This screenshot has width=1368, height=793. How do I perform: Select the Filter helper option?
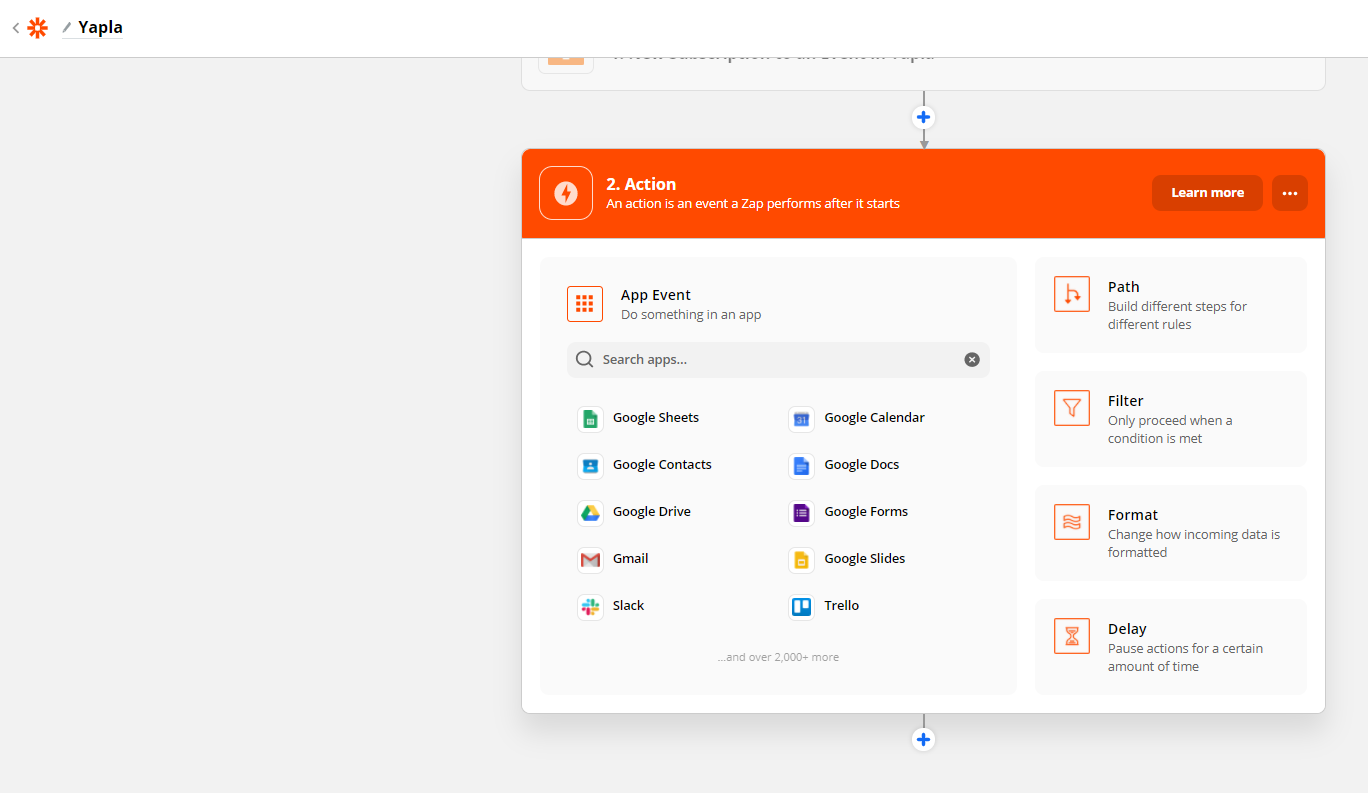pos(1170,418)
